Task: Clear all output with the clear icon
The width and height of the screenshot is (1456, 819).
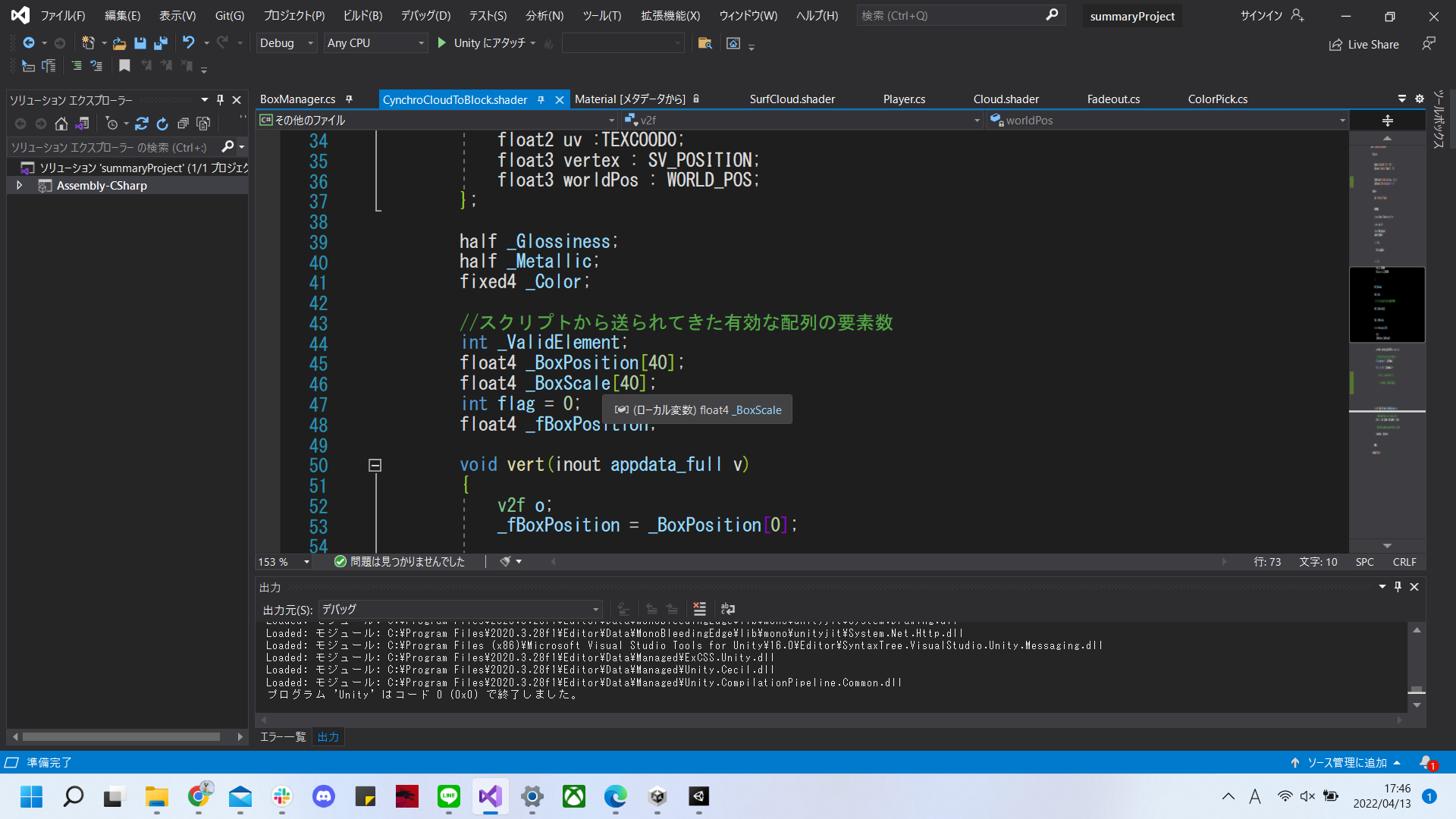Action: coord(699,609)
